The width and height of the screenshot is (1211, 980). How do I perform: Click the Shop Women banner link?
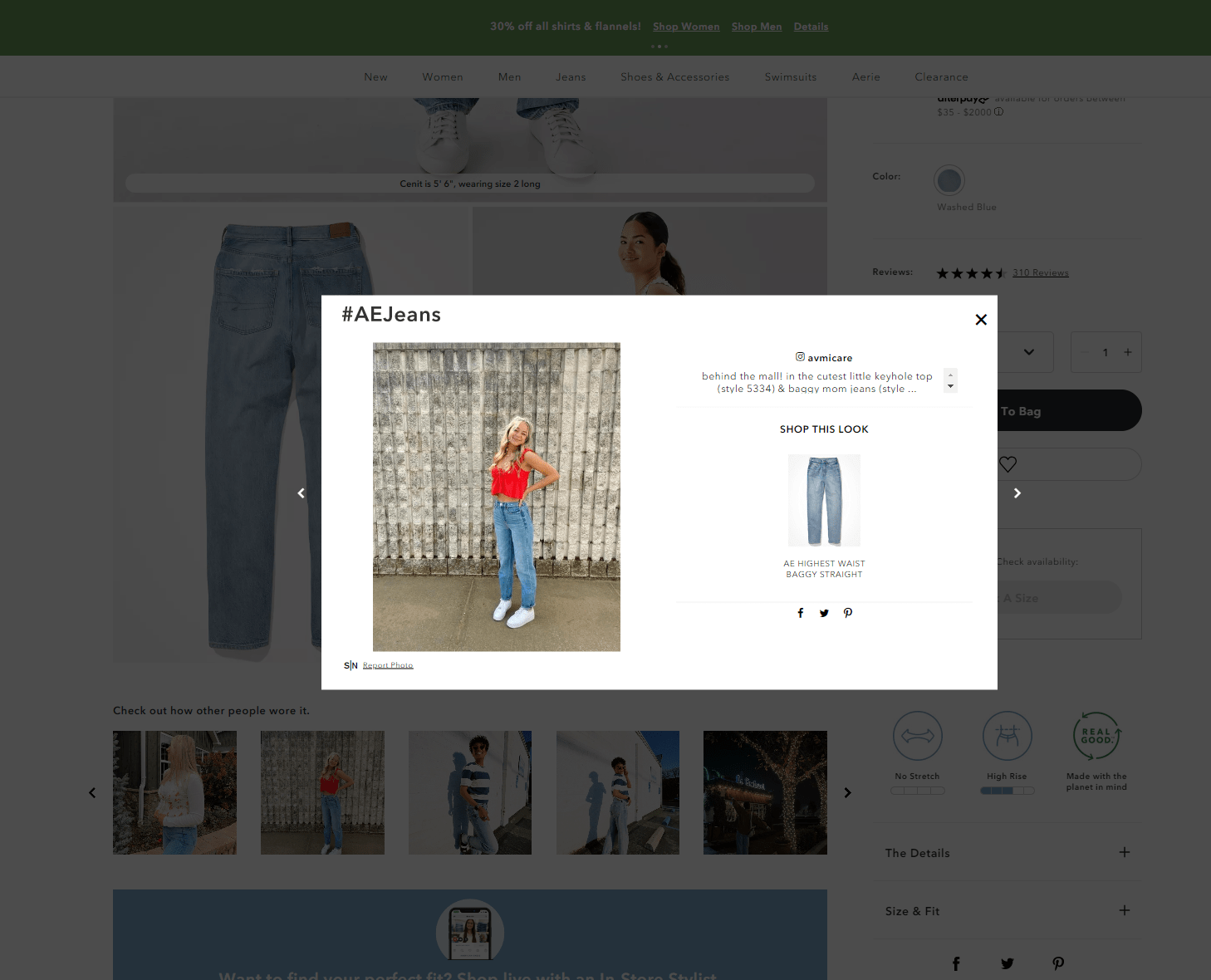(686, 27)
